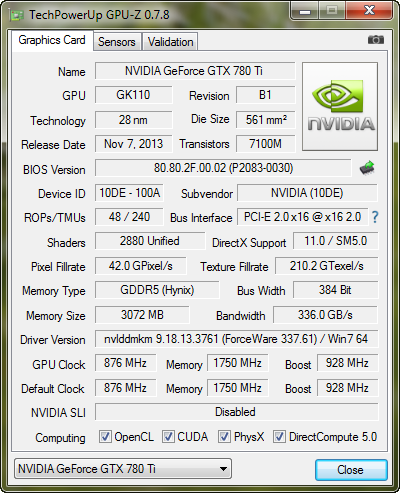This screenshot has height=493, width=400.
Task: Click the Texture Fillrate value 210.2 GTexel/s
Action: (x=327, y=266)
